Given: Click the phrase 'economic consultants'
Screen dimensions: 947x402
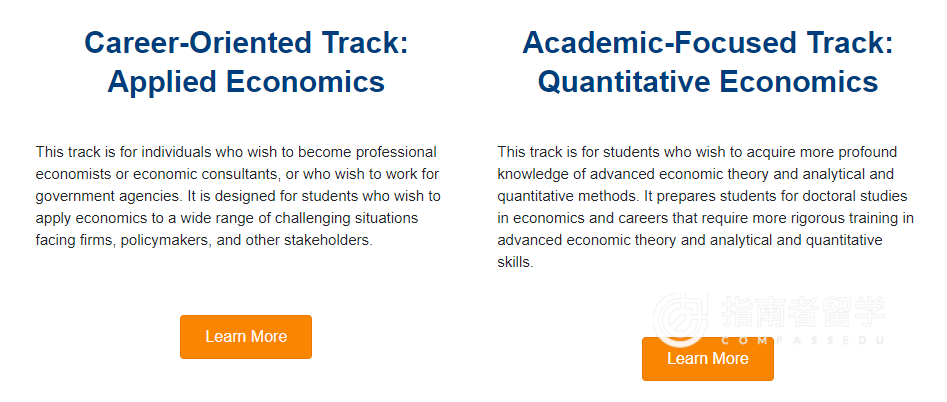Looking at the screenshot, I should [205, 174].
